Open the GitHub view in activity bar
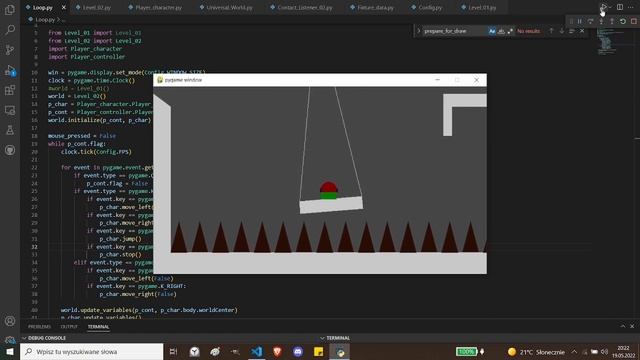 pos(10,150)
